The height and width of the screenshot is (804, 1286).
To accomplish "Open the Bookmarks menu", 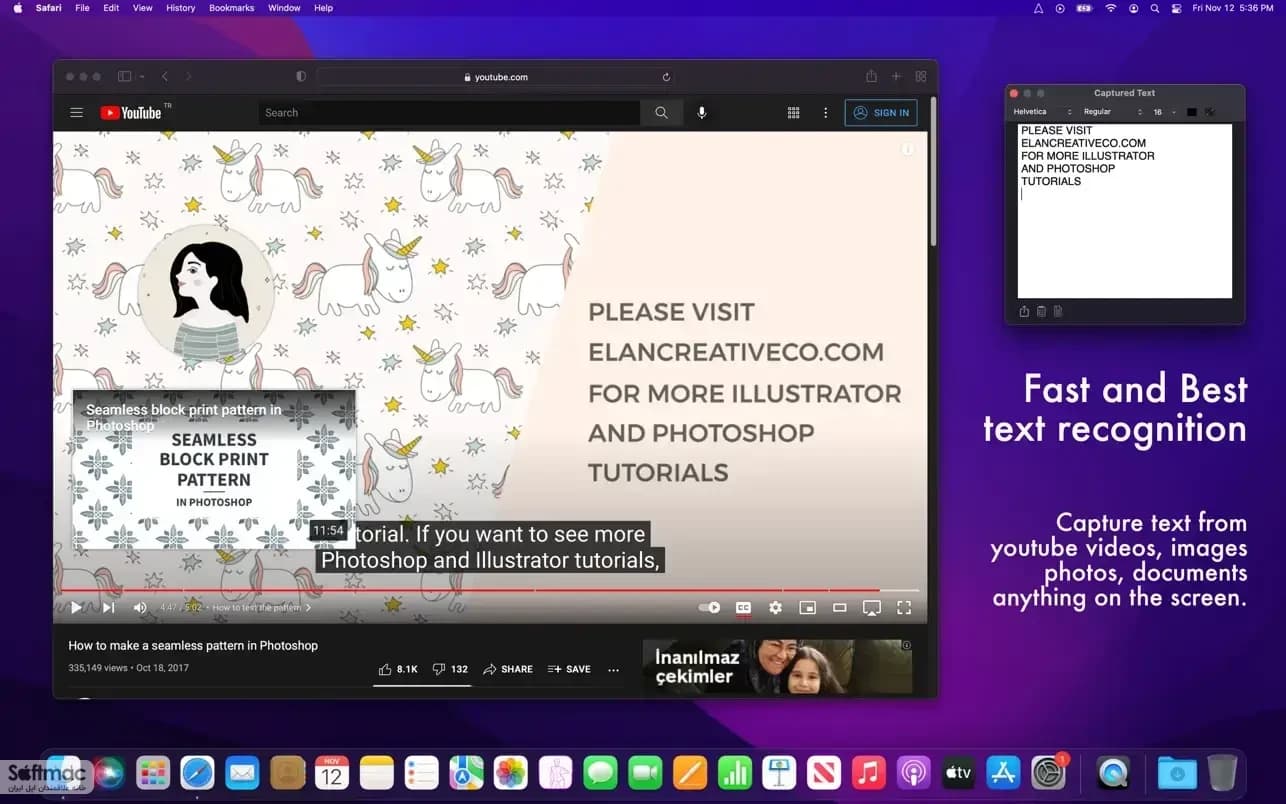I will (x=232, y=8).
